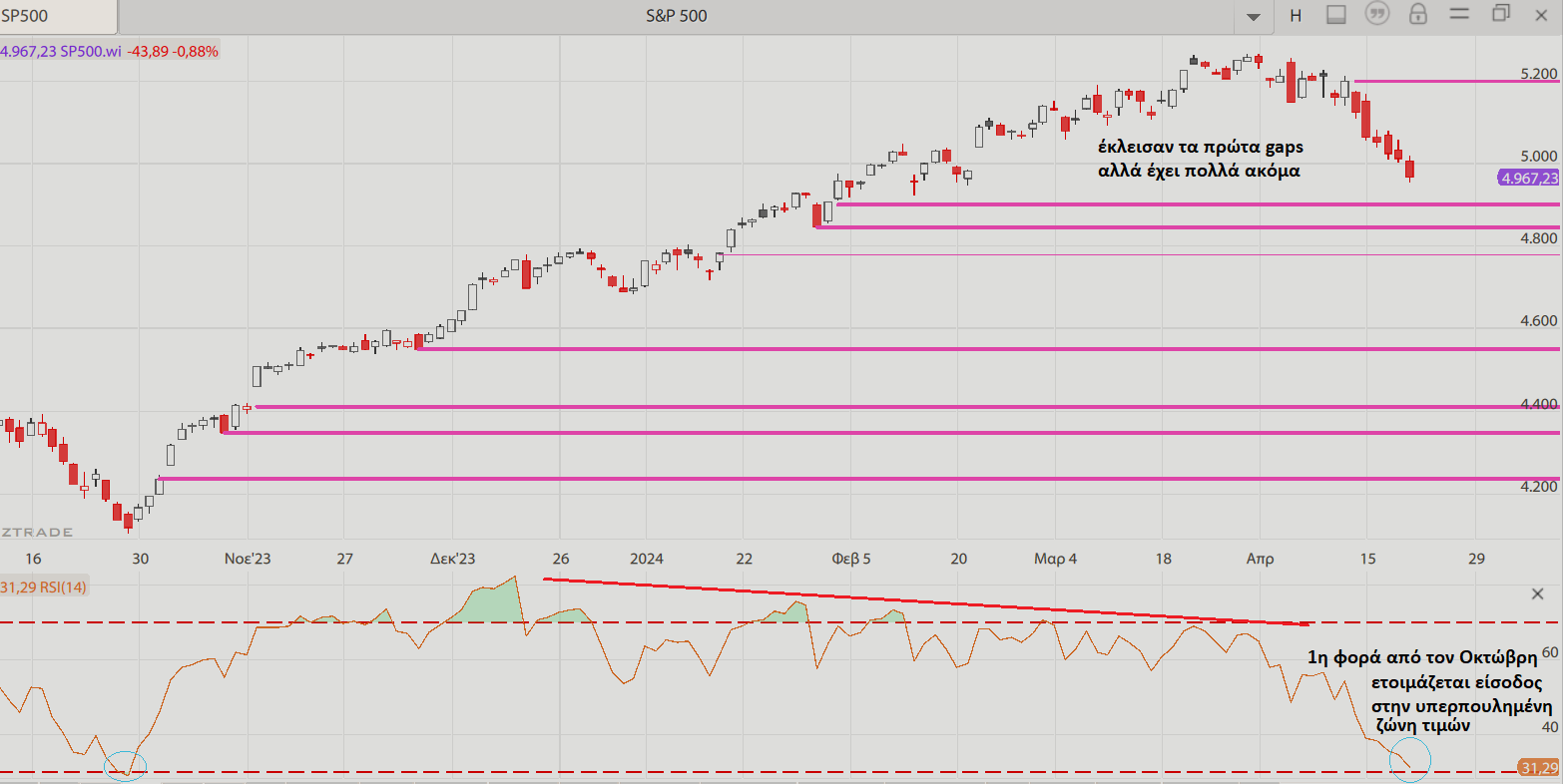The image size is (1563, 784).
Task: Click the H timeframe button
Action: [1296, 16]
